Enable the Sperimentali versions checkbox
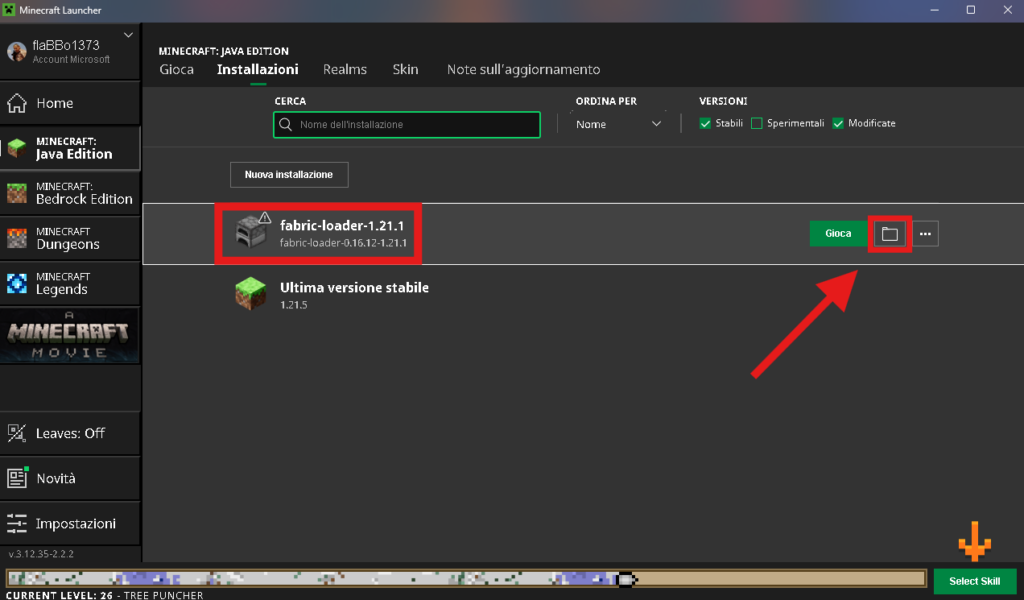The image size is (1024, 600). (757, 123)
